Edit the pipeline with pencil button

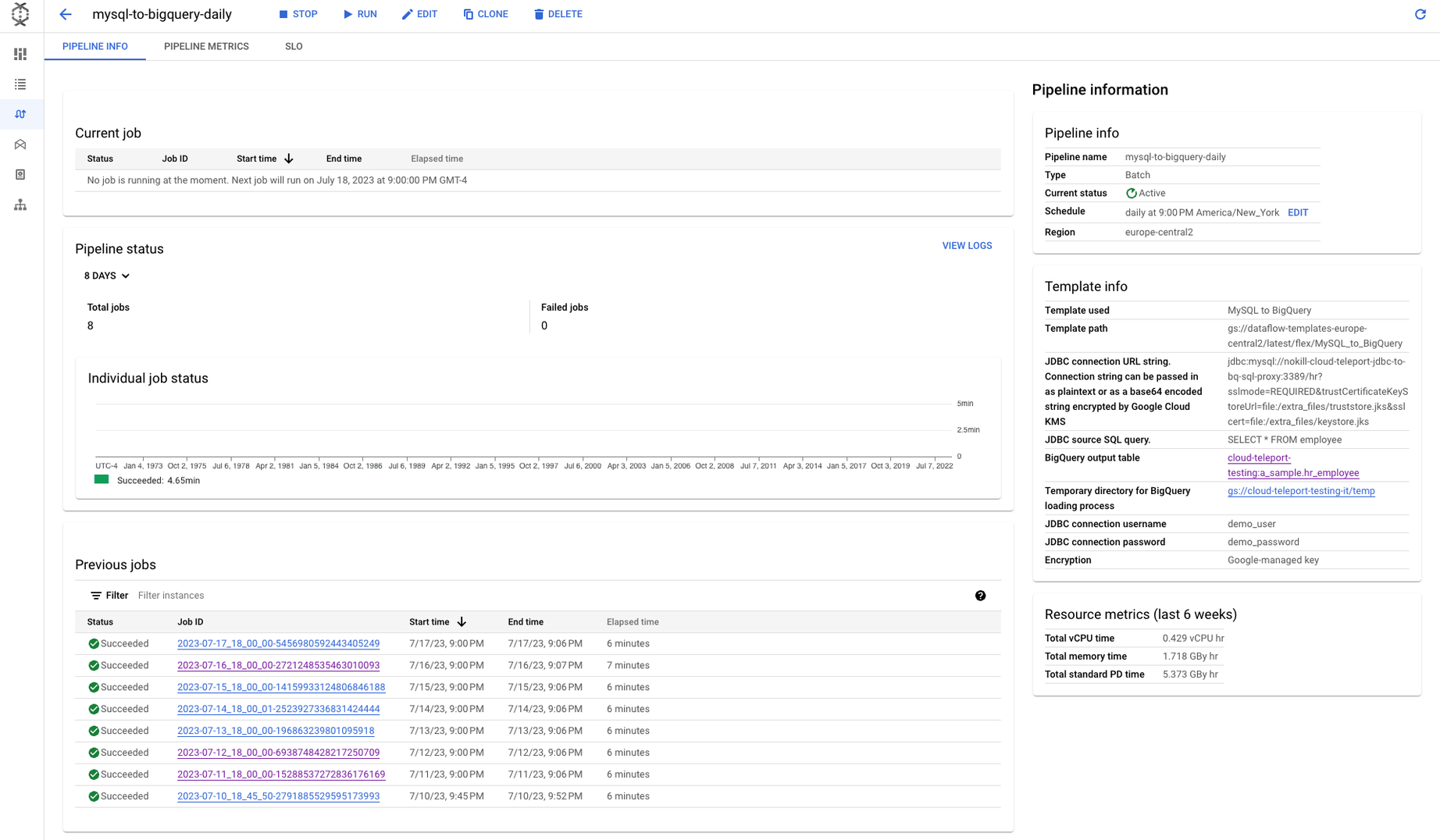point(419,14)
